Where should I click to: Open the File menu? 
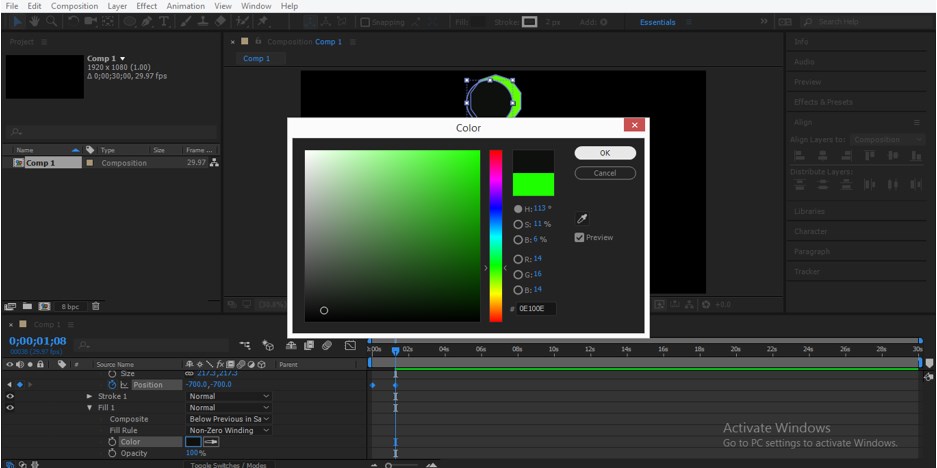point(12,6)
